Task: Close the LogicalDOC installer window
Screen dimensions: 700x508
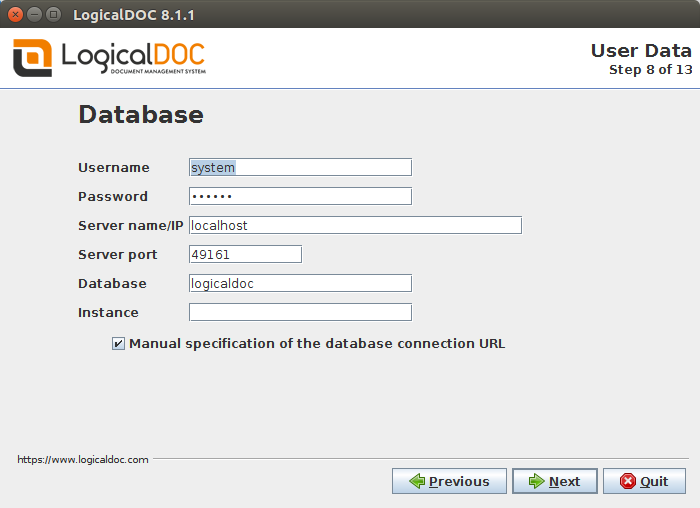Action: (16, 15)
